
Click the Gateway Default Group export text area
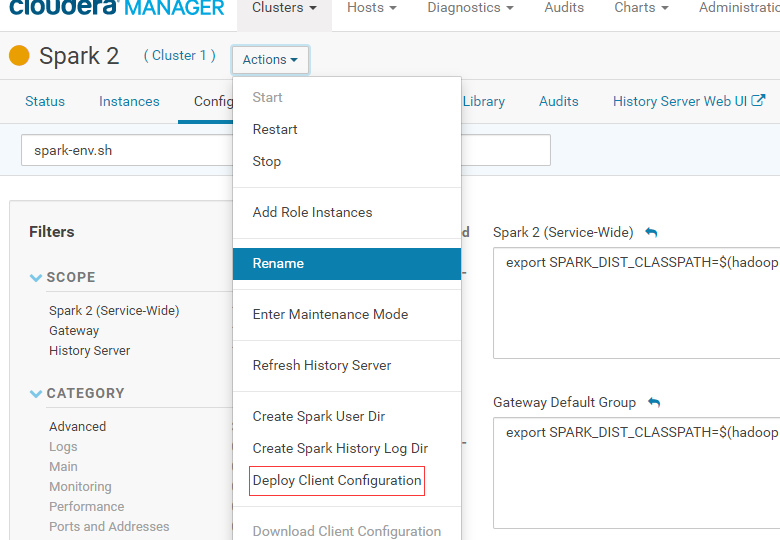637,473
